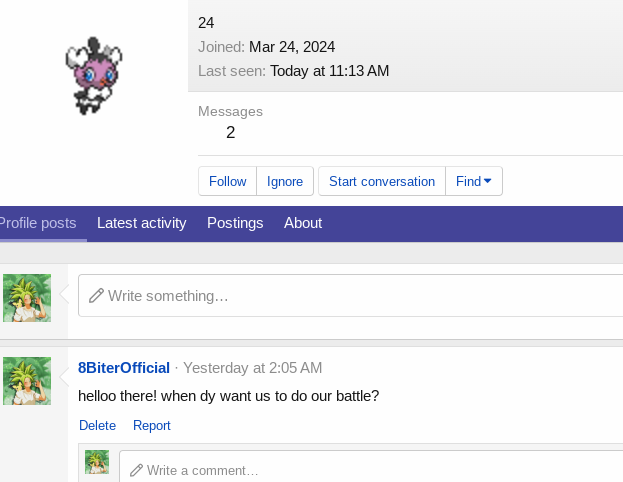This screenshot has width=623, height=482.
Task: Open the Find dropdown menu
Action: [474, 181]
